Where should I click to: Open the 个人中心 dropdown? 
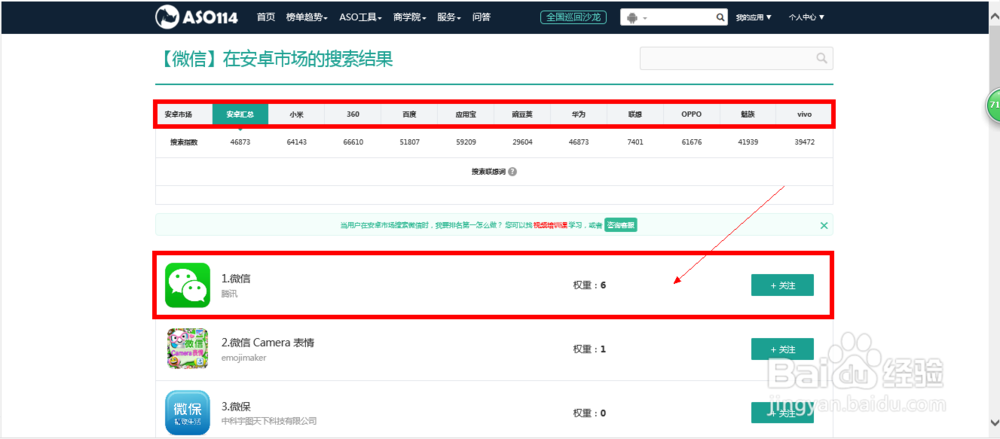point(806,17)
